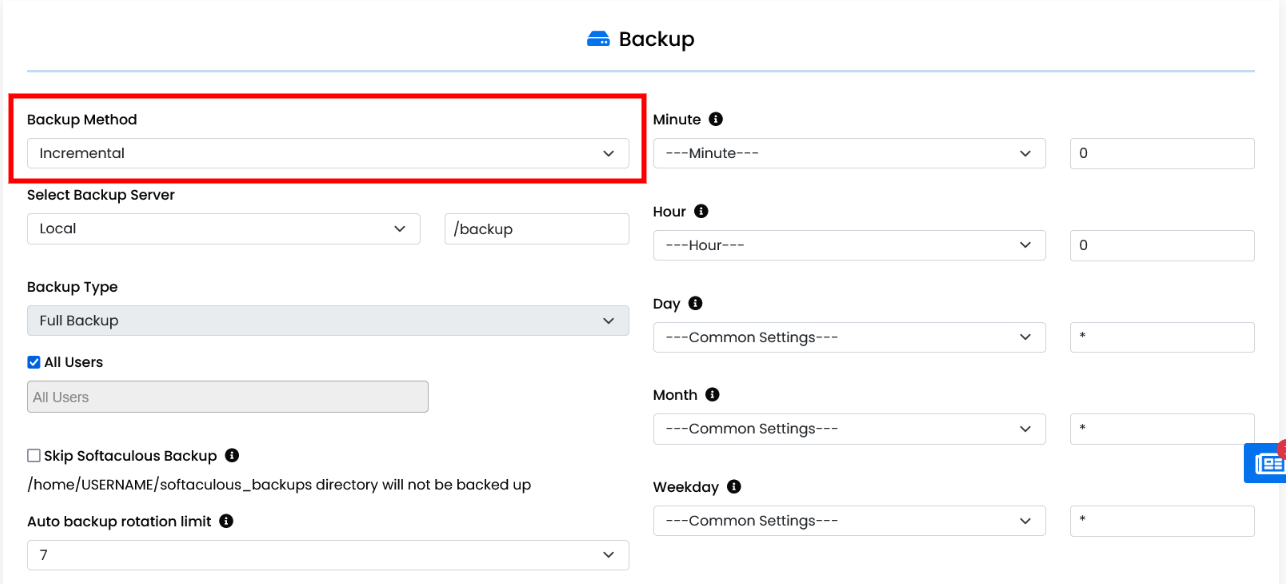Click the Hour value input field

coord(1161,245)
